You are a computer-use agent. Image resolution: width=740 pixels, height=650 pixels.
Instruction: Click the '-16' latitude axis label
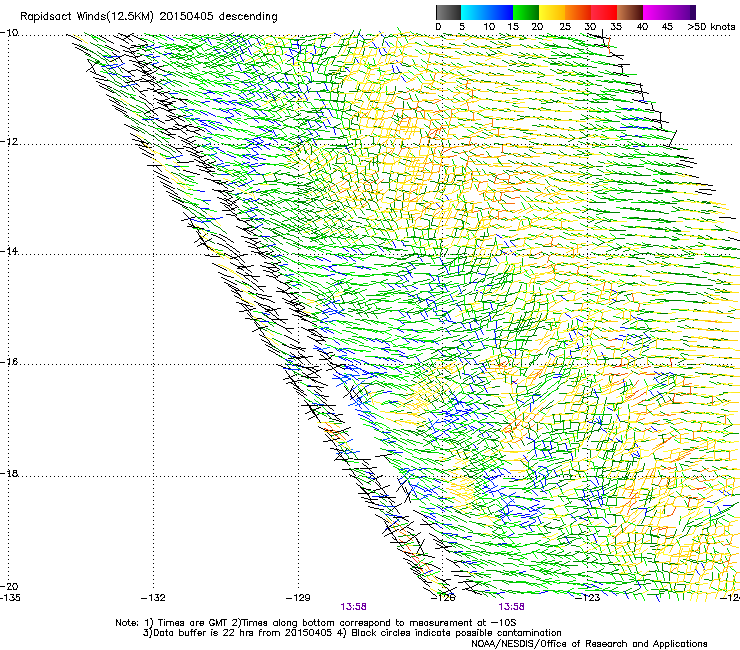coord(9,362)
